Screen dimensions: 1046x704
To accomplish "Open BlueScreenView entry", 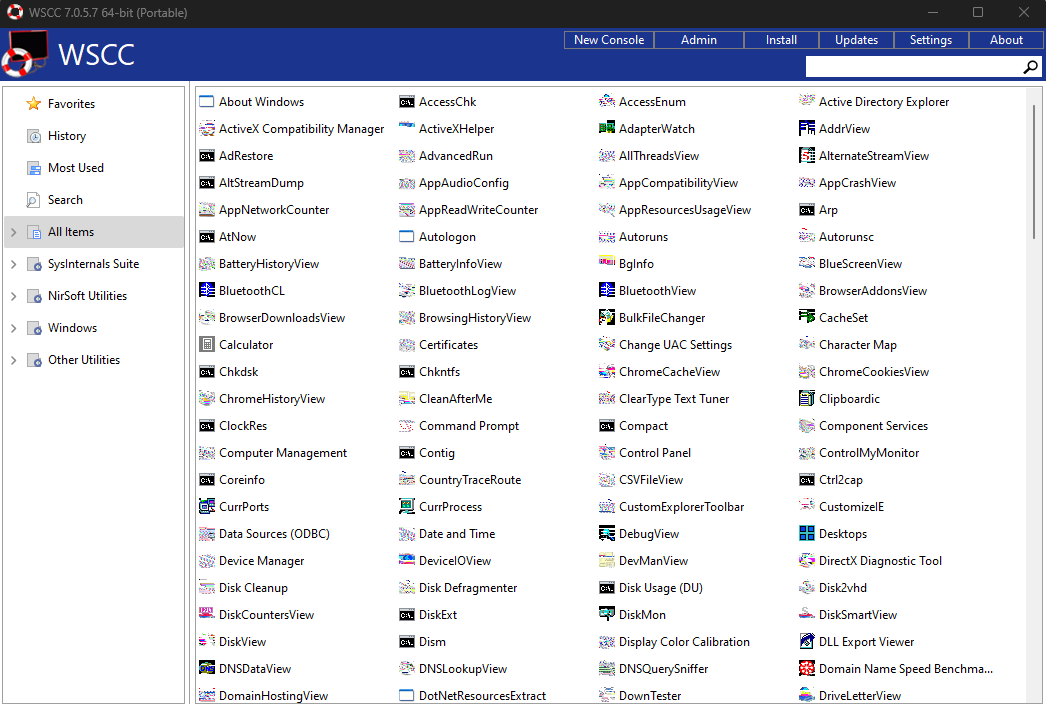I will coord(860,264).
